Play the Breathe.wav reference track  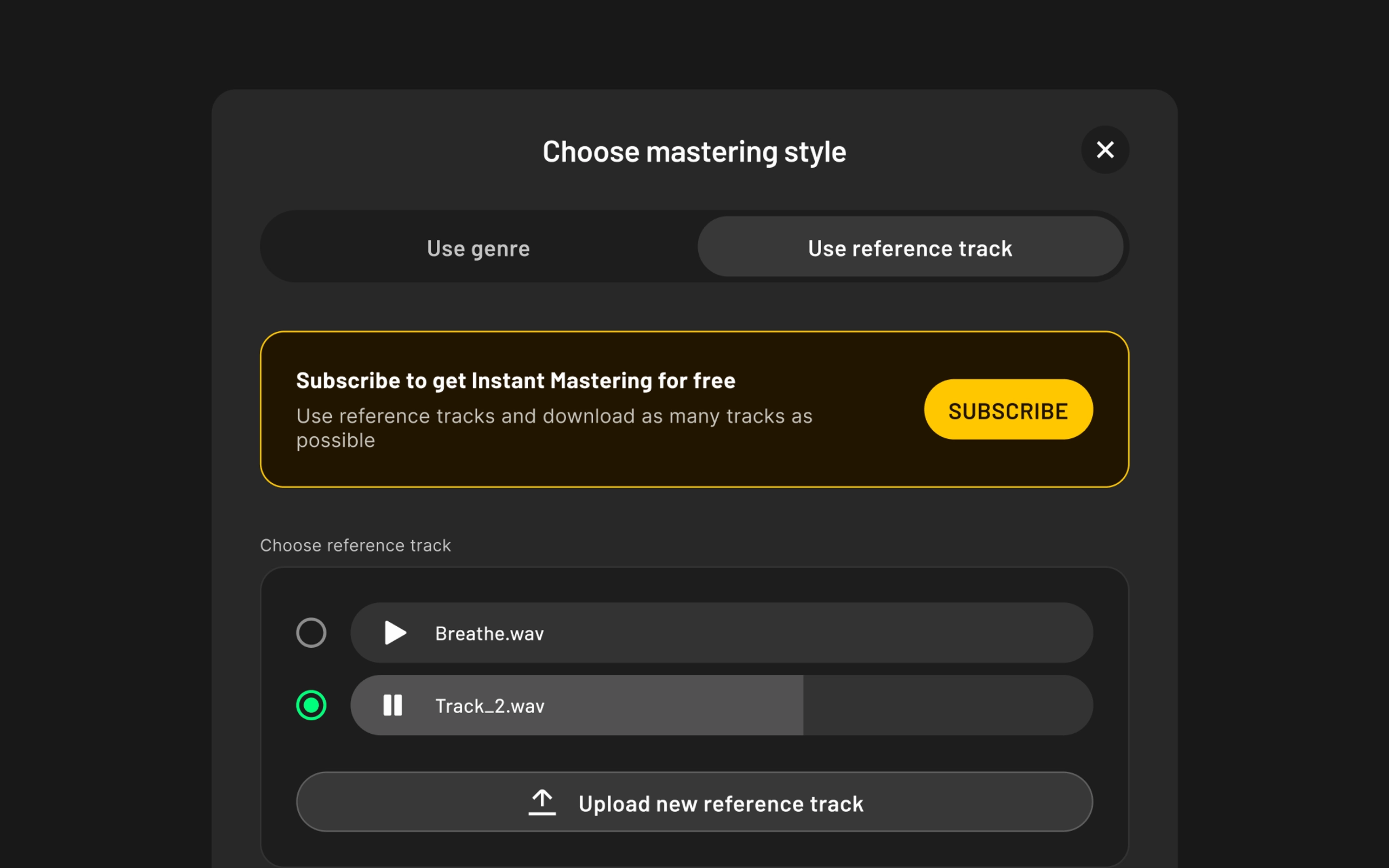(x=395, y=633)
